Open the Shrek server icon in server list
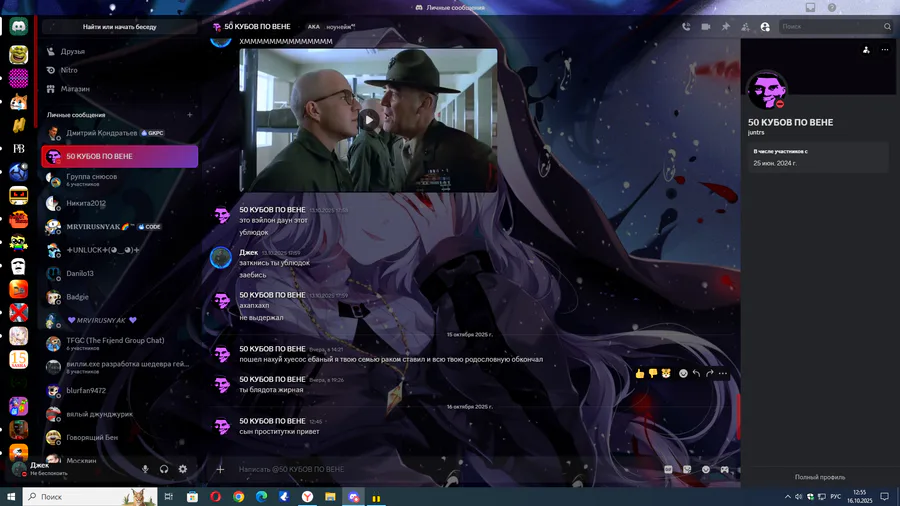This screenshot has height=506, width=900. pos(18,55)
